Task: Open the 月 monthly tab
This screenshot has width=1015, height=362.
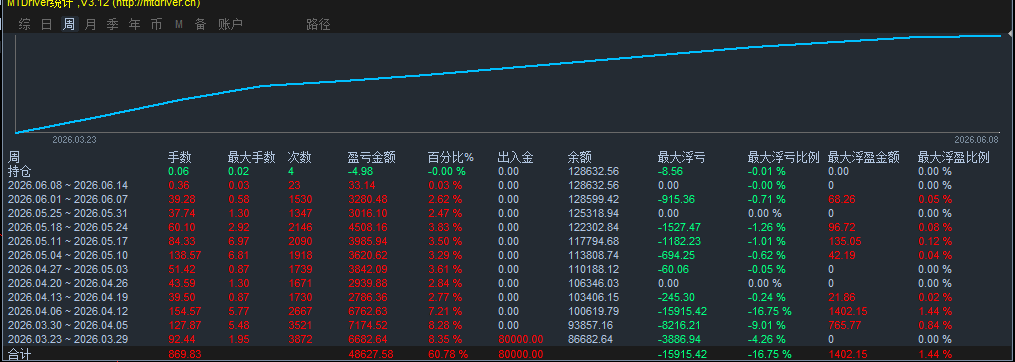Action: (91, 25)
